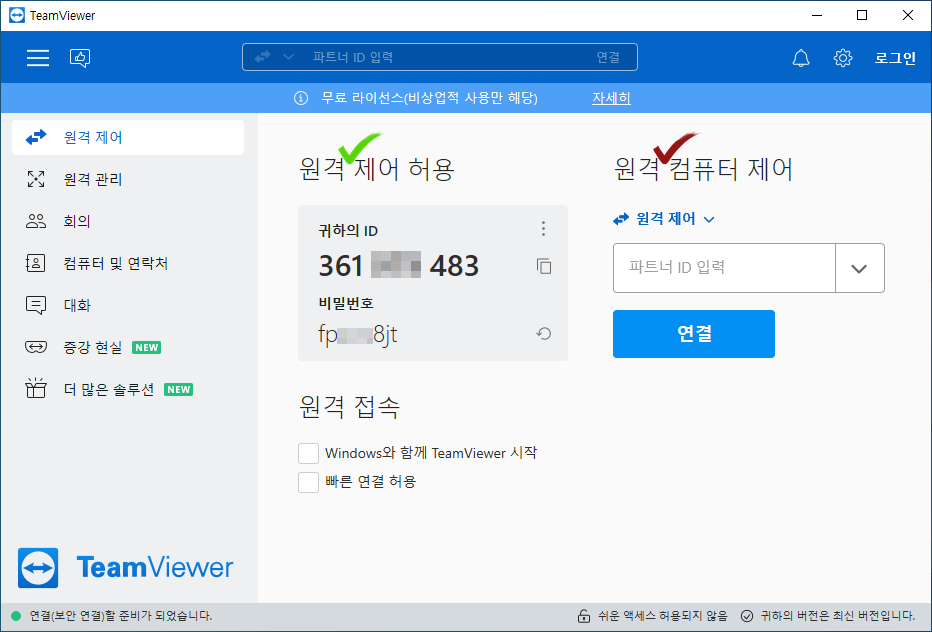The height and width of the screenshot is (632, 932).
Task: Click the AR glasses icon
Action: pos(36,347)
